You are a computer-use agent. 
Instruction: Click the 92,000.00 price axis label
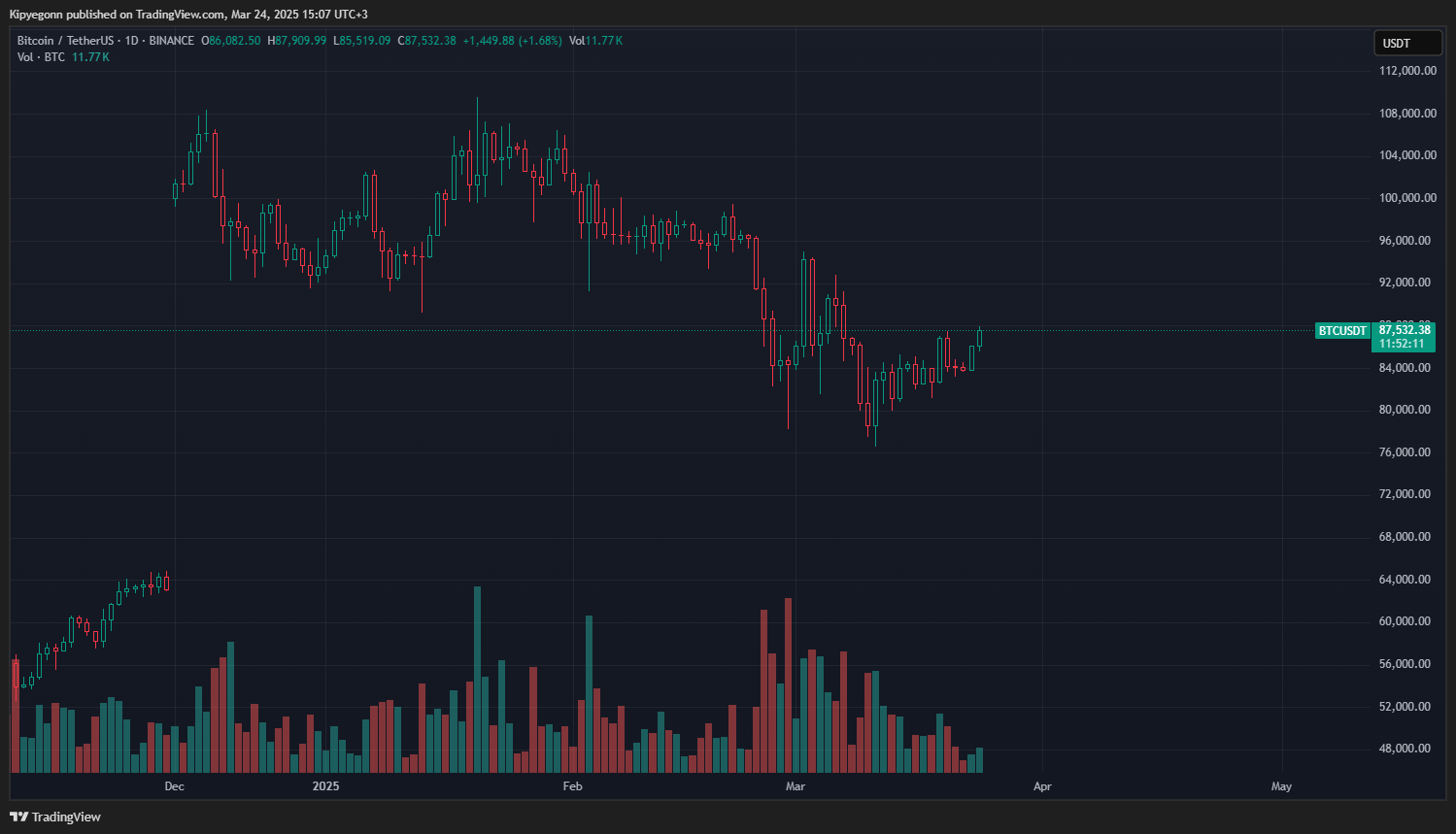coord(1405,283)
